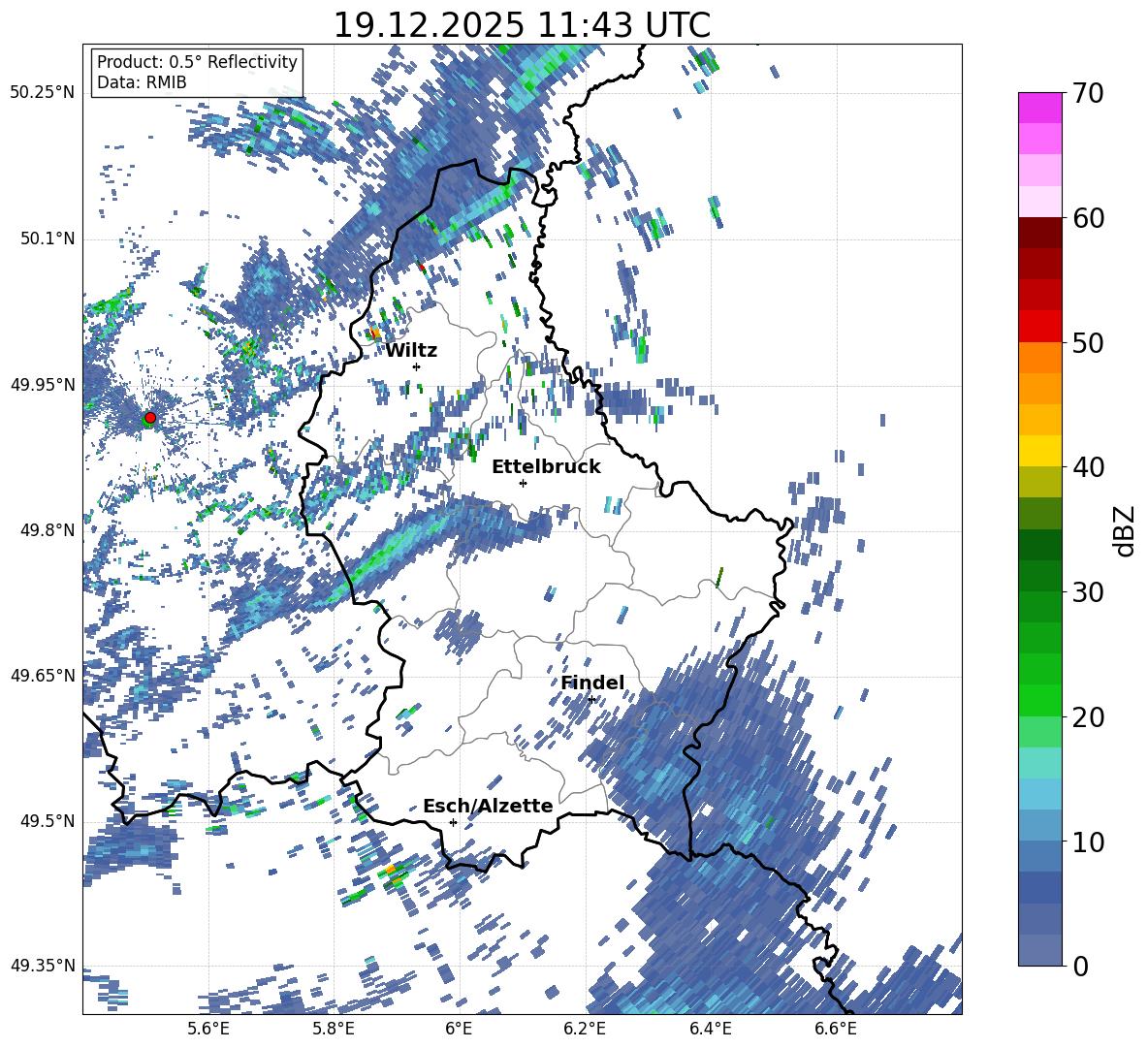The height and width of the screenshot is (1048, 1148).
Task: Click the colorbar 70 tick label
Action: coord(1089,93)
